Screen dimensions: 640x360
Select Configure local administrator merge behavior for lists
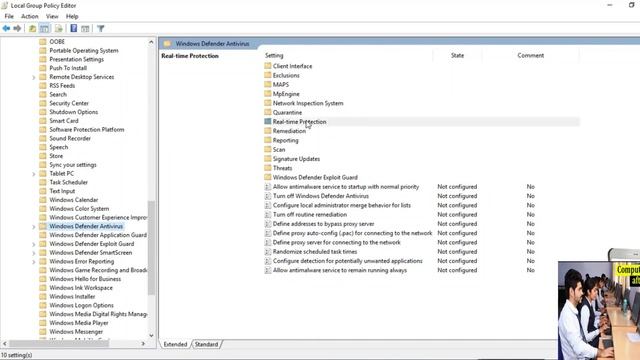click(342, 205)
